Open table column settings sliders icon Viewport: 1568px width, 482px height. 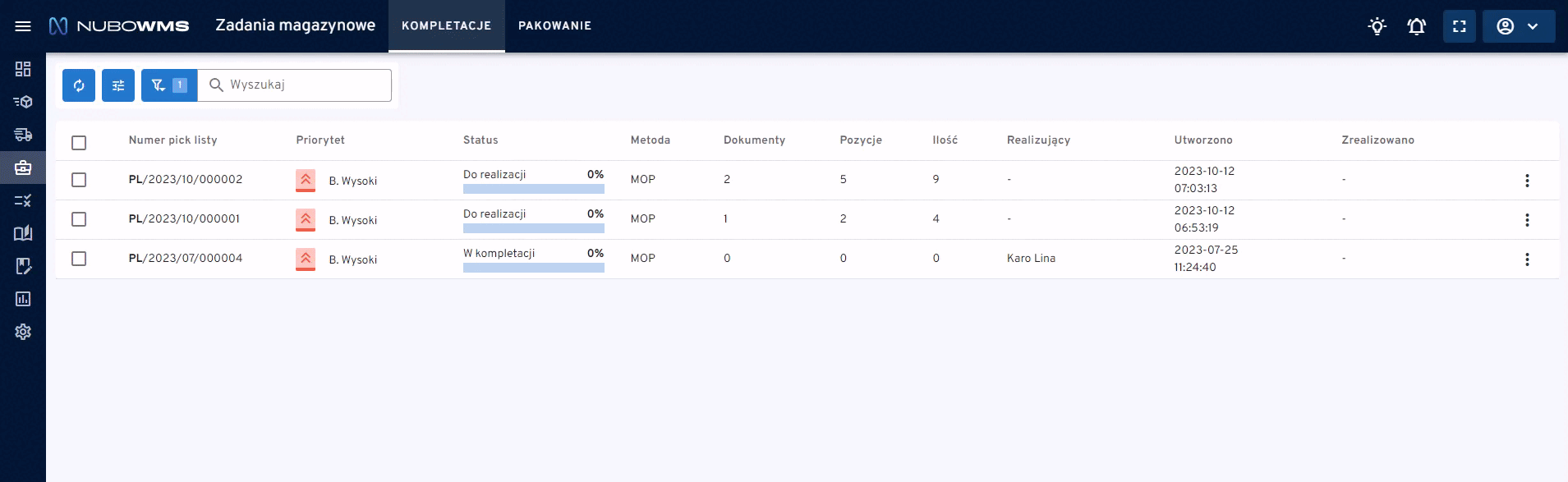pyautogui.click(x=118, y=85)
